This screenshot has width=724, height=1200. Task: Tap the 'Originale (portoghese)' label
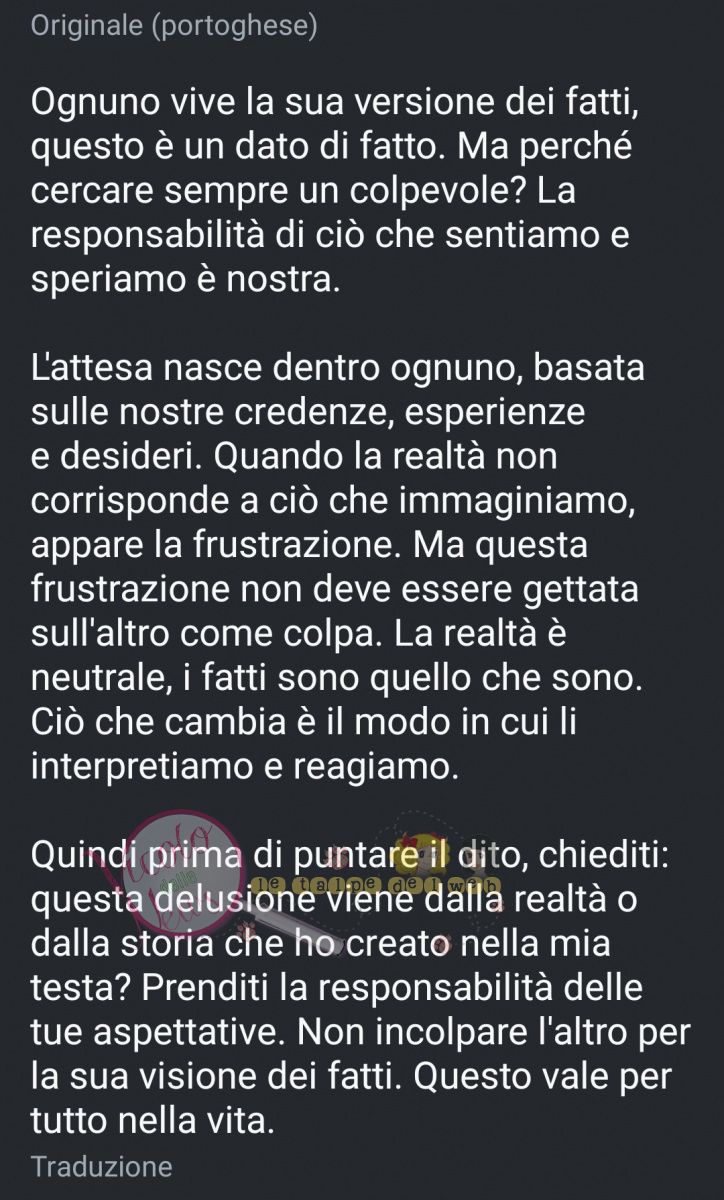tap(174, 27)
